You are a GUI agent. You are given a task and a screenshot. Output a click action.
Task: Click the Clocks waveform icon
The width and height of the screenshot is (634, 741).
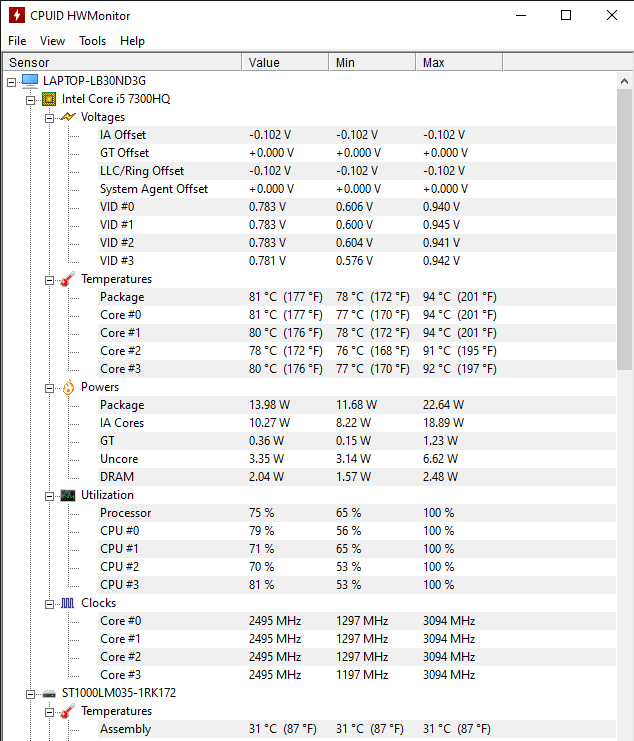click(x=68, y=603)
